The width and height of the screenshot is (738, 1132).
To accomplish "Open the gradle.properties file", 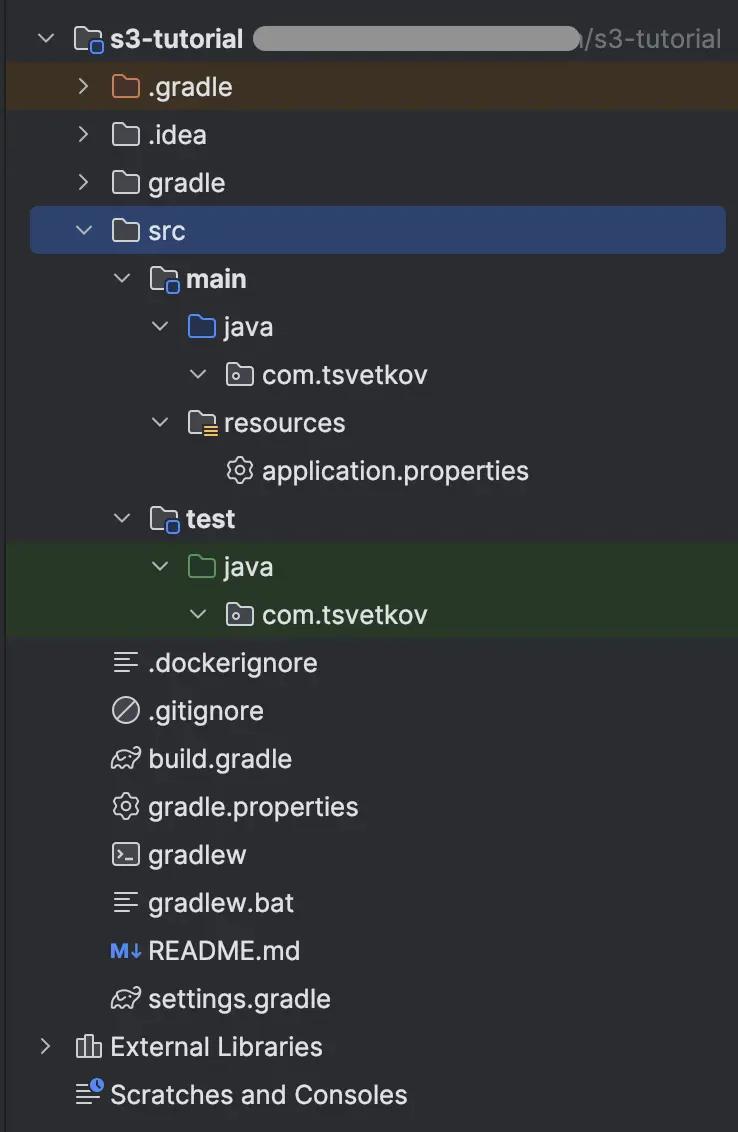I will (253, 807).
